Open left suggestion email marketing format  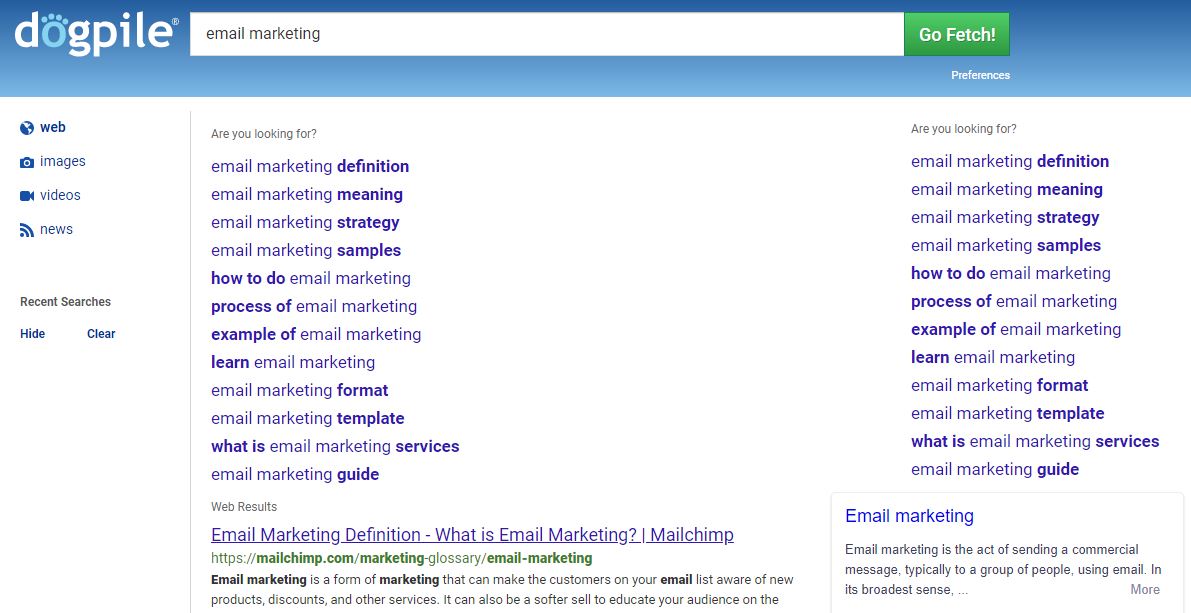[x=299, y=390]
